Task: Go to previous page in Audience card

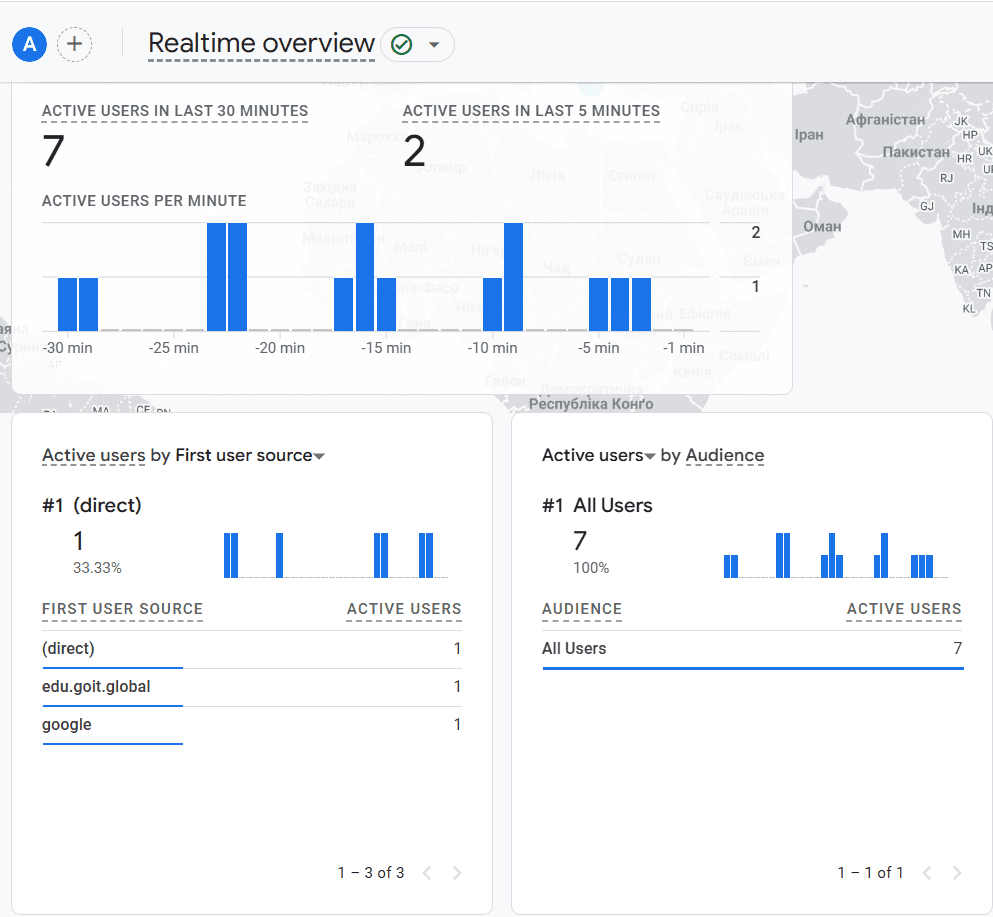Action: tap(927, 873)
